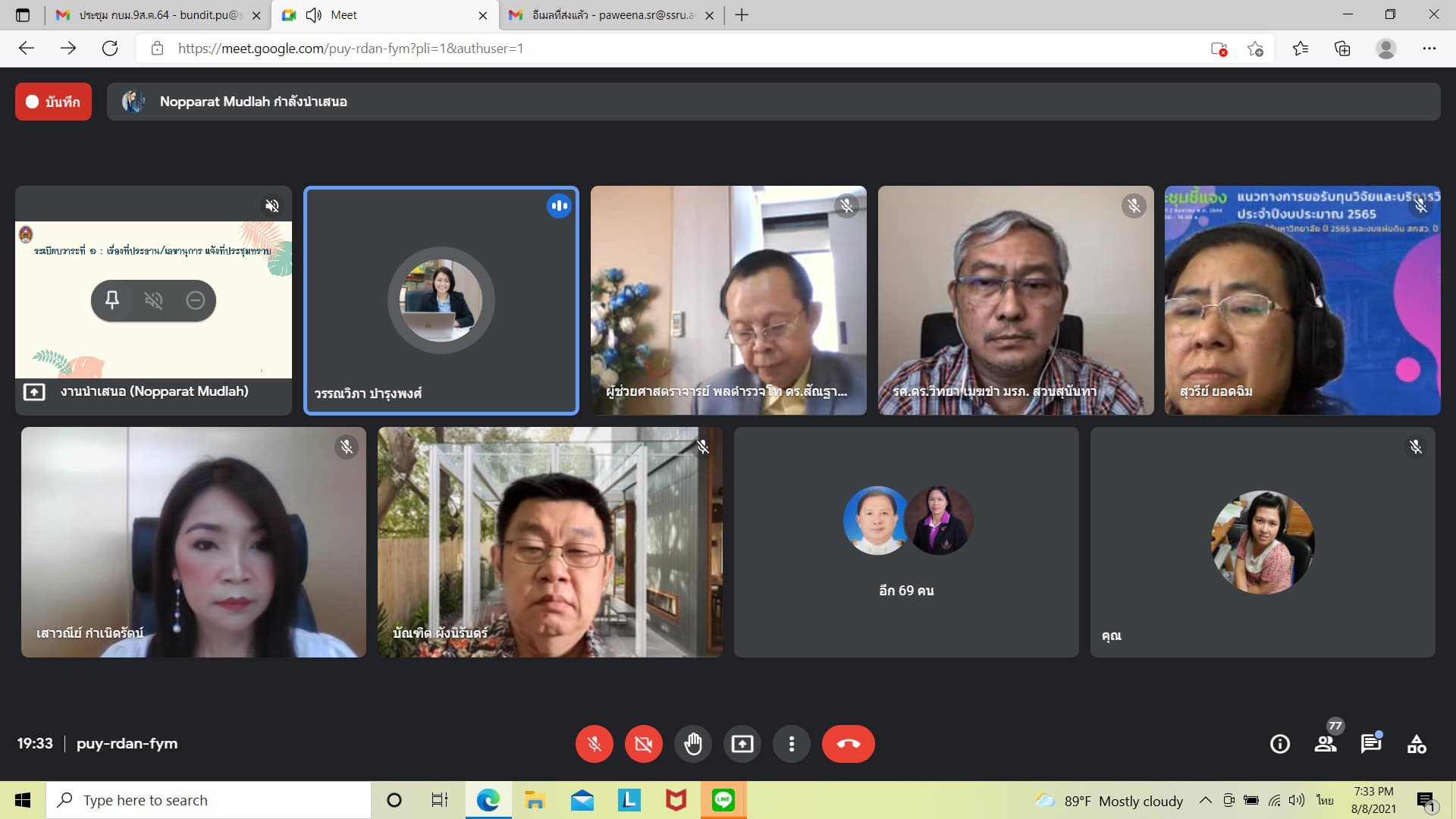Screen dimensions: 1456x819
Task: Show participants list with 77 badge
Action: coord(1326,744)
